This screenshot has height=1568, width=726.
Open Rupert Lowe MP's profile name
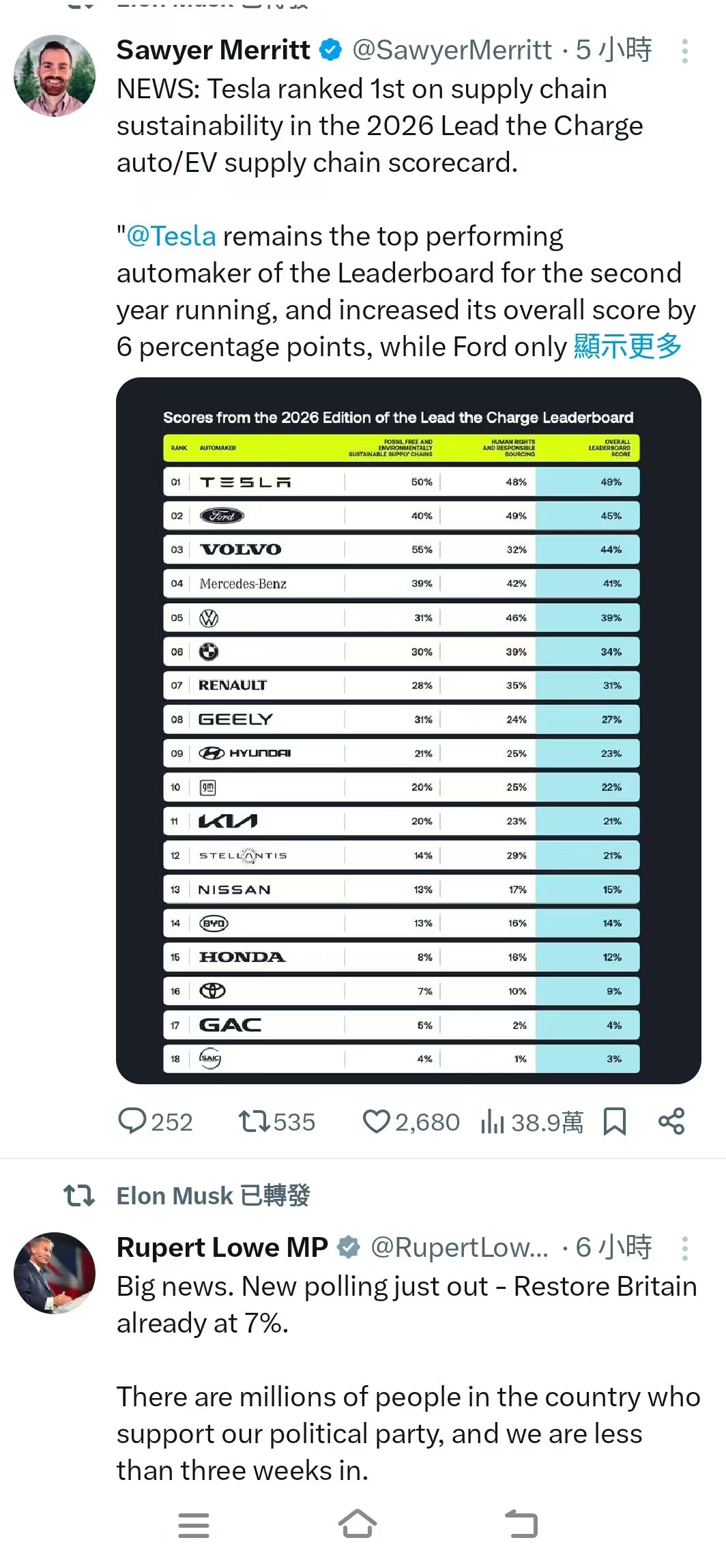point(222,1247)
